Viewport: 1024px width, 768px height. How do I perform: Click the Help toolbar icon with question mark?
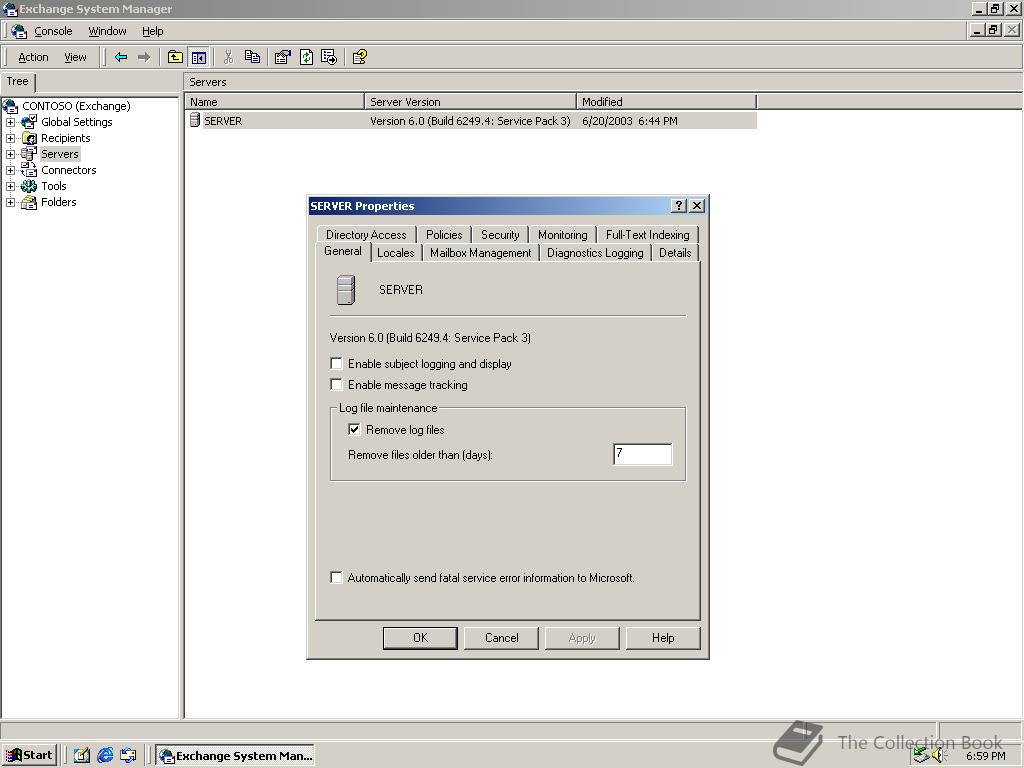360,57
